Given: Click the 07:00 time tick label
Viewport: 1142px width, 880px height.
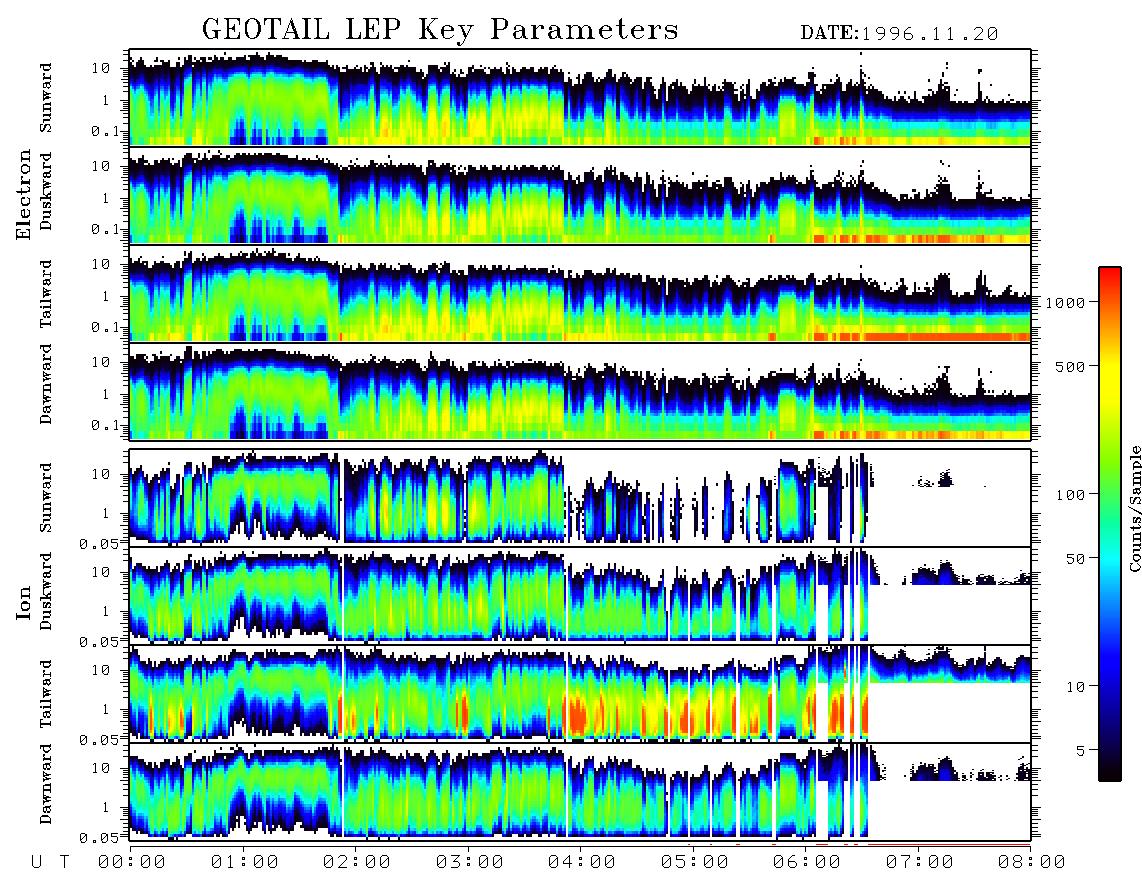Looking at the screenshot, I should (x=920, y=862).
